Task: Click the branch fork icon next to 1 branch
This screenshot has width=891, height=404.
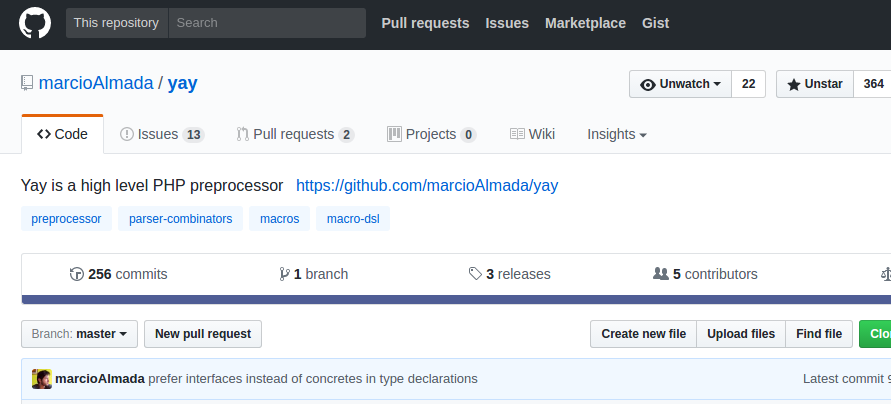Action: (x=284, y=274)
